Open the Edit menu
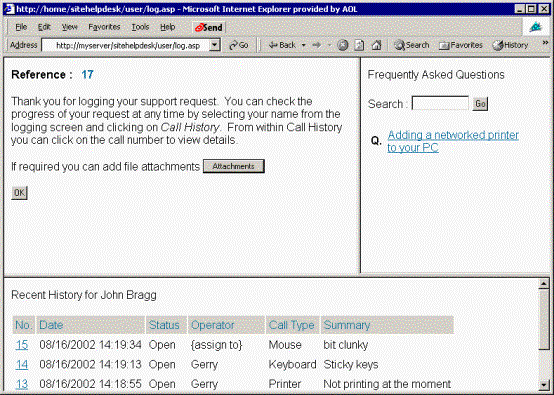The width and height of the screenshot is (554, 395). (44, 27)
